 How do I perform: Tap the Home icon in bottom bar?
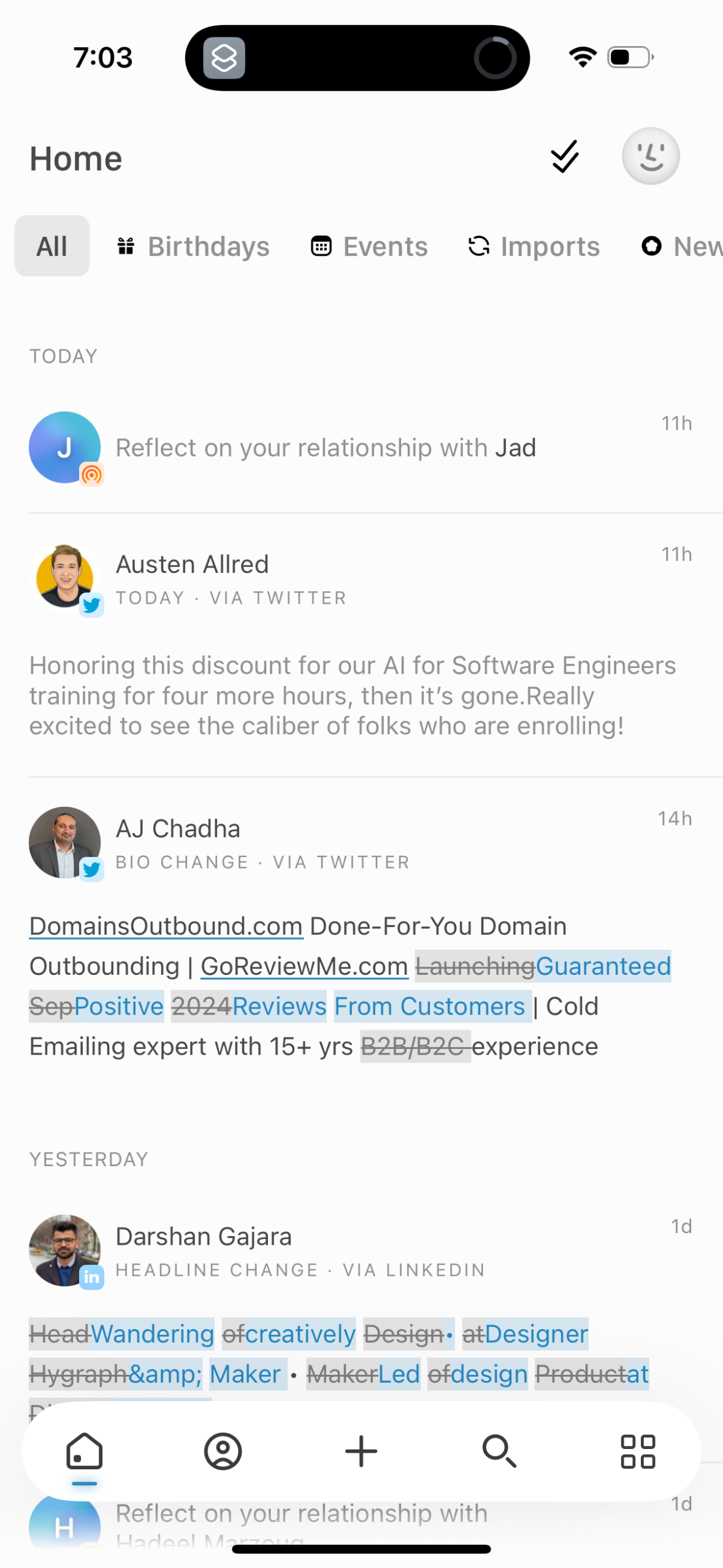[x=84, y=1451]
